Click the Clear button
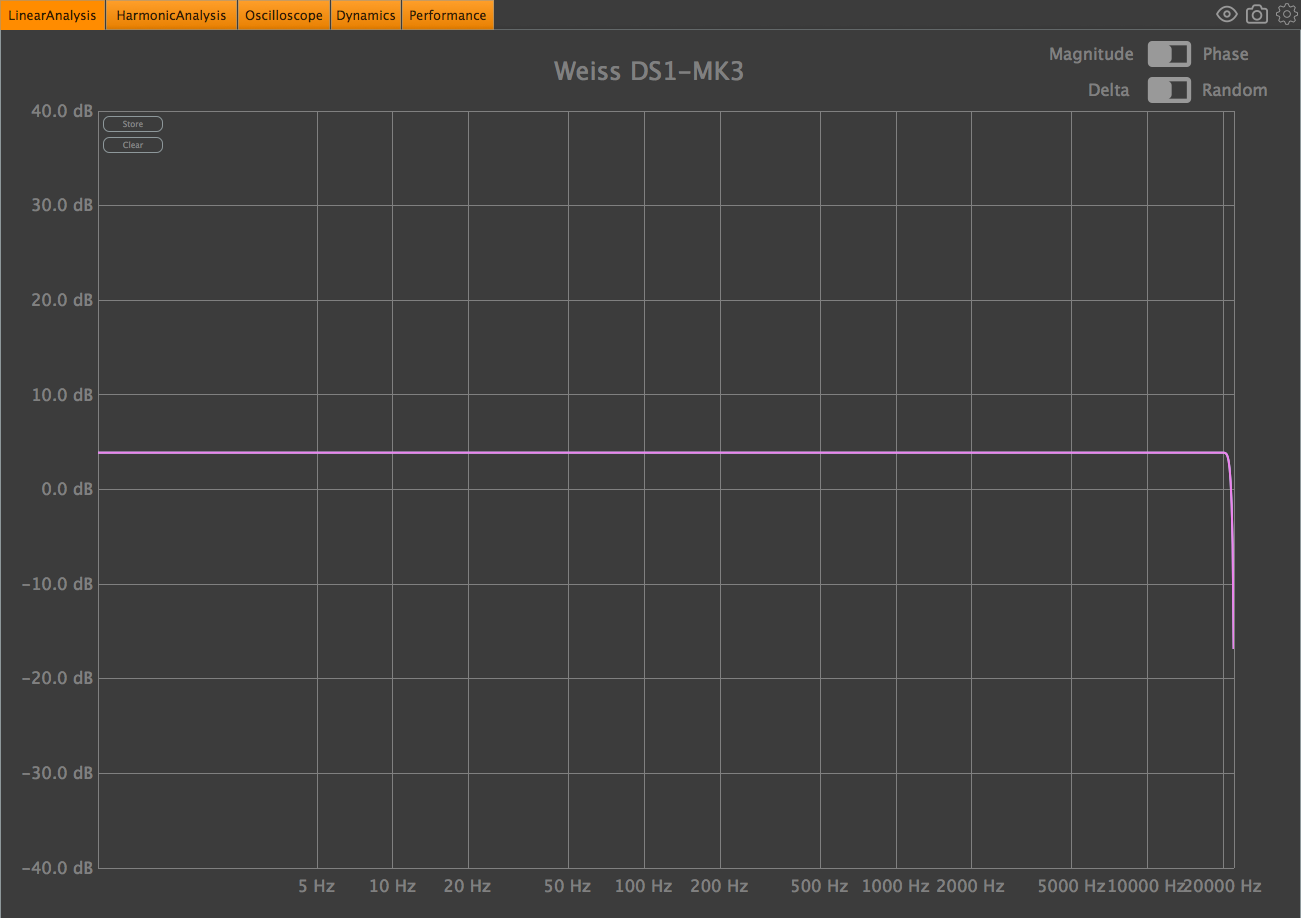 point(133,145)
